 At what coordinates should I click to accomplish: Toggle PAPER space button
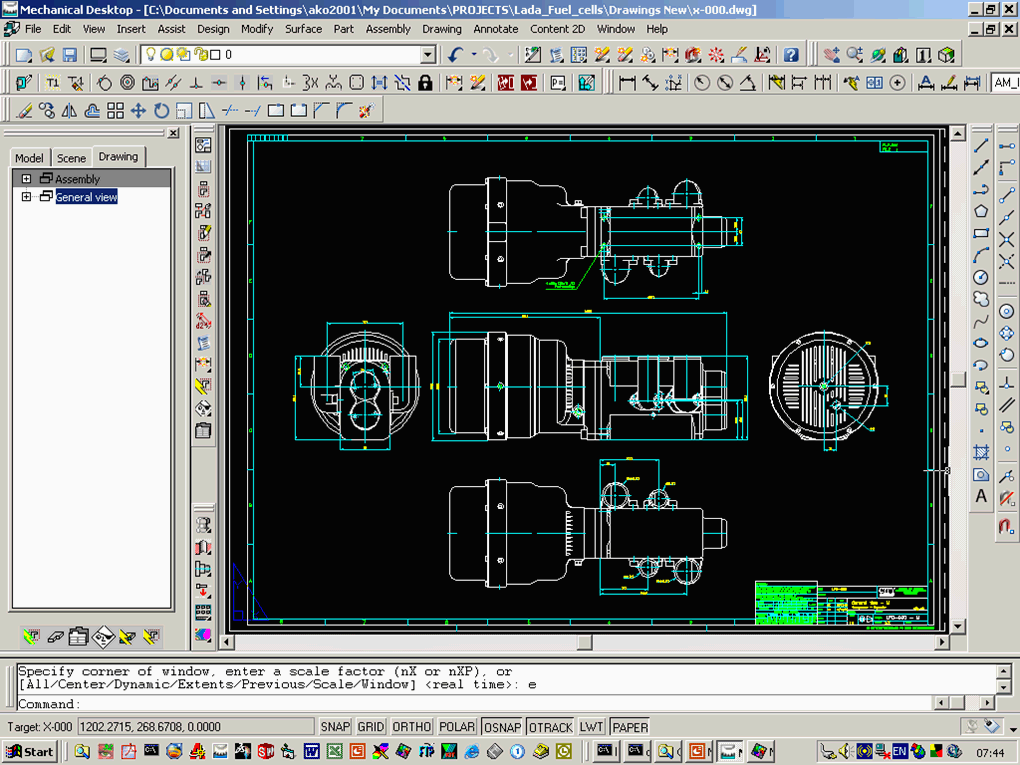coord(630,727)
